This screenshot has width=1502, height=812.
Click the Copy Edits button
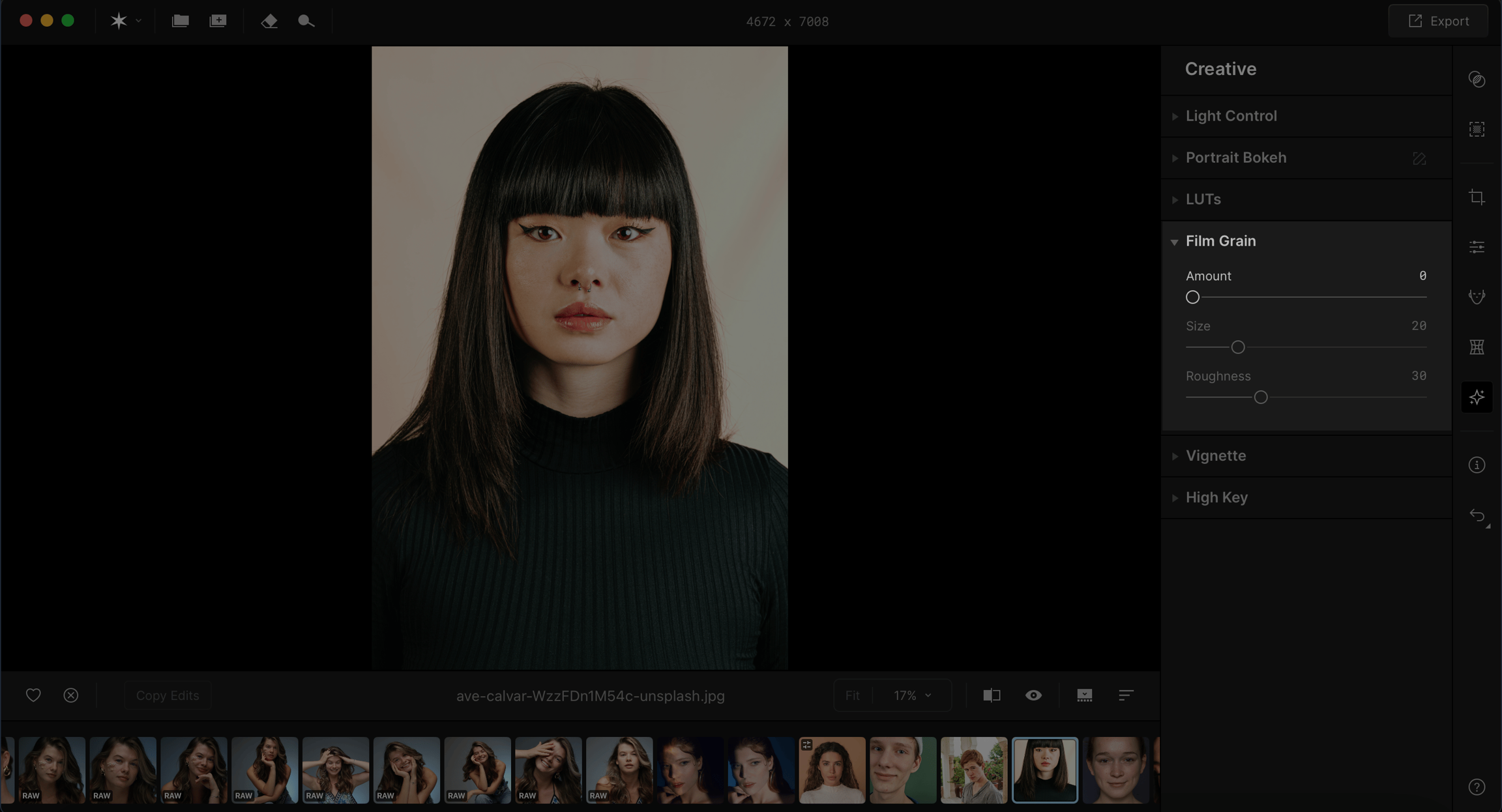[168, 695]
